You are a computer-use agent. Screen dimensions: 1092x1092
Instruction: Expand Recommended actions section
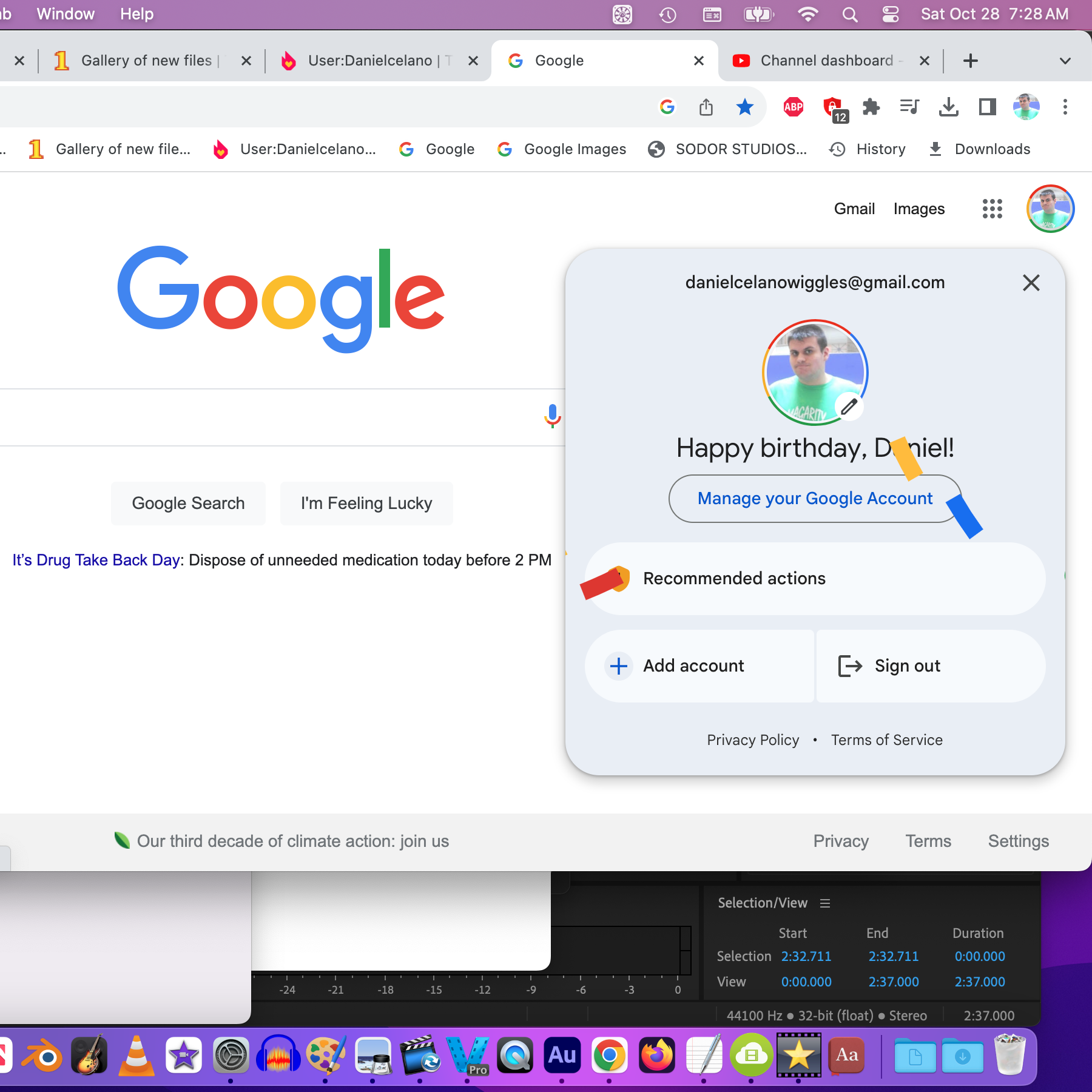coord(815,579)
